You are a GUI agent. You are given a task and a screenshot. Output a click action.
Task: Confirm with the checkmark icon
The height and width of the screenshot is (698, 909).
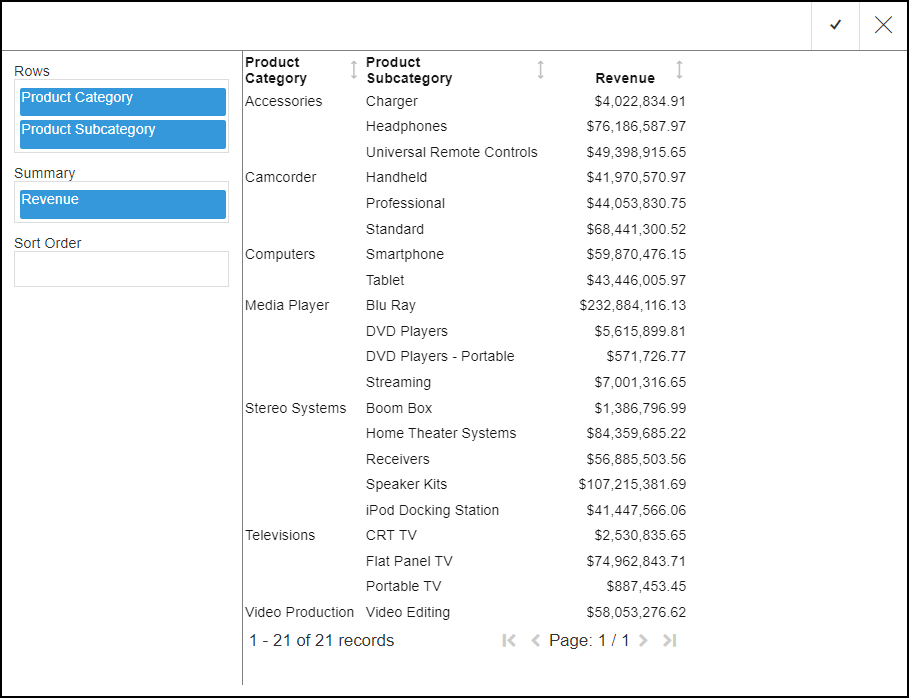(835, 25)
